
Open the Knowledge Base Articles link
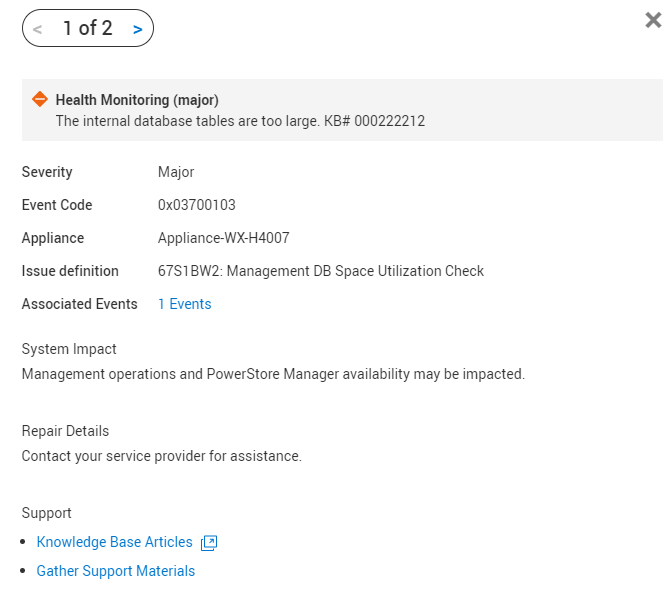click(x=114, y=542)
